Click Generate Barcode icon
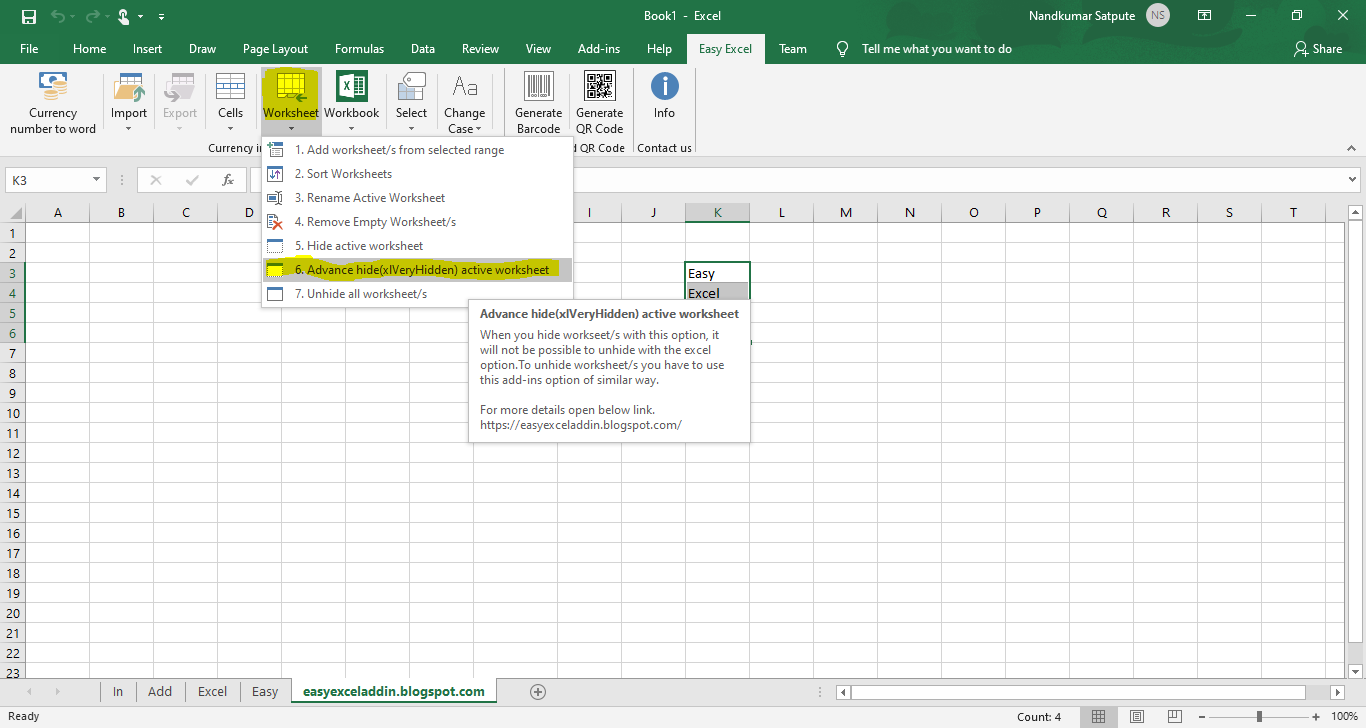Image resolution: width=1366 pixels, height=728 pixels. click(539, 87)
